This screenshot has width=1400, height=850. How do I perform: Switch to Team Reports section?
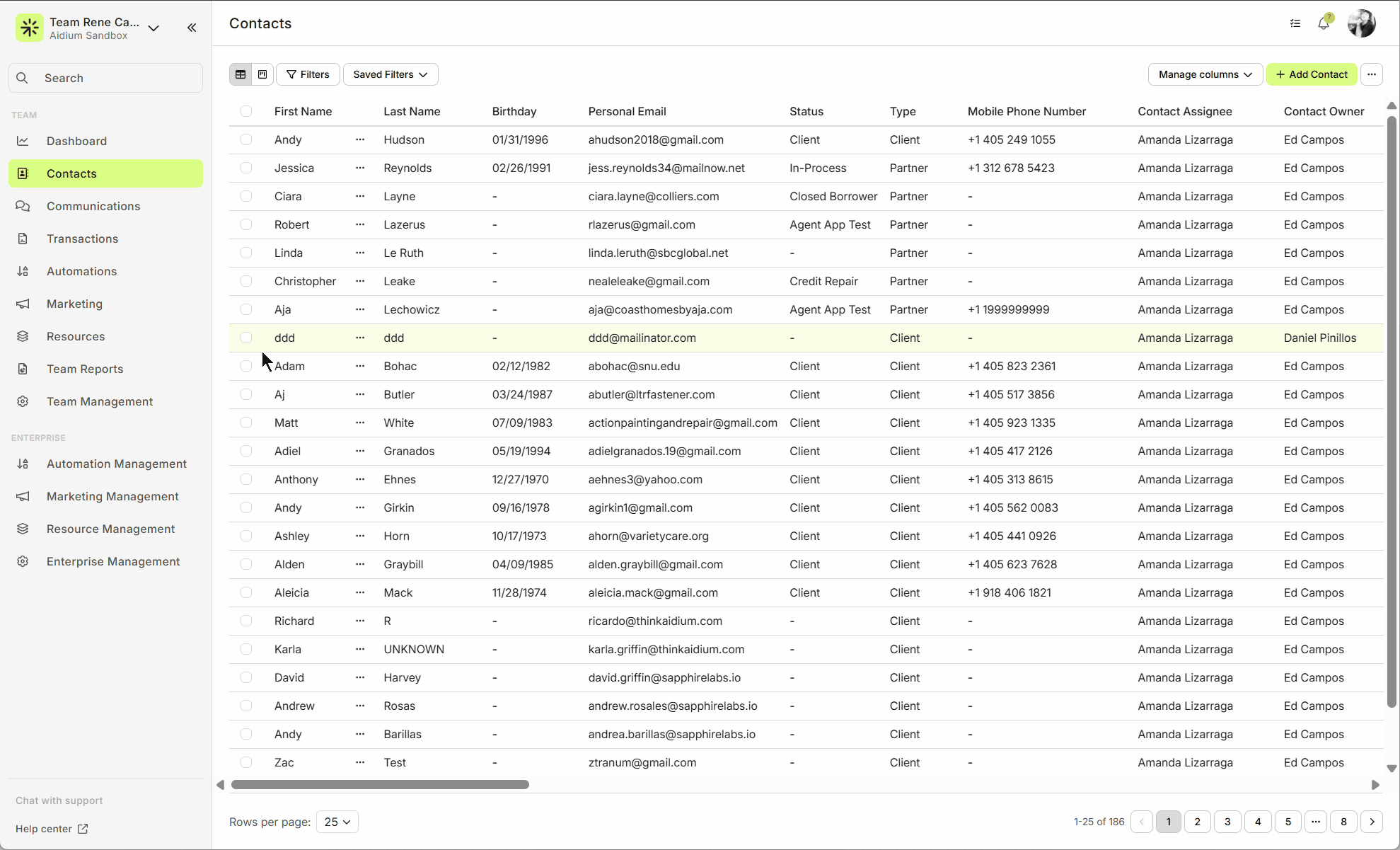(x=84, y=369)
